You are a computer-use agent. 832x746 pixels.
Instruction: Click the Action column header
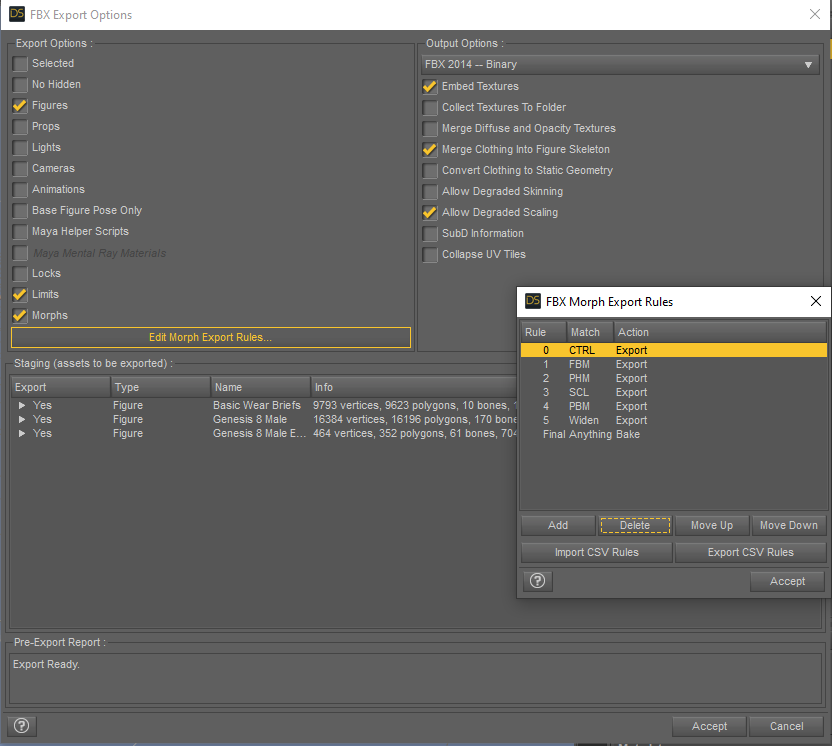pos(720,332)
